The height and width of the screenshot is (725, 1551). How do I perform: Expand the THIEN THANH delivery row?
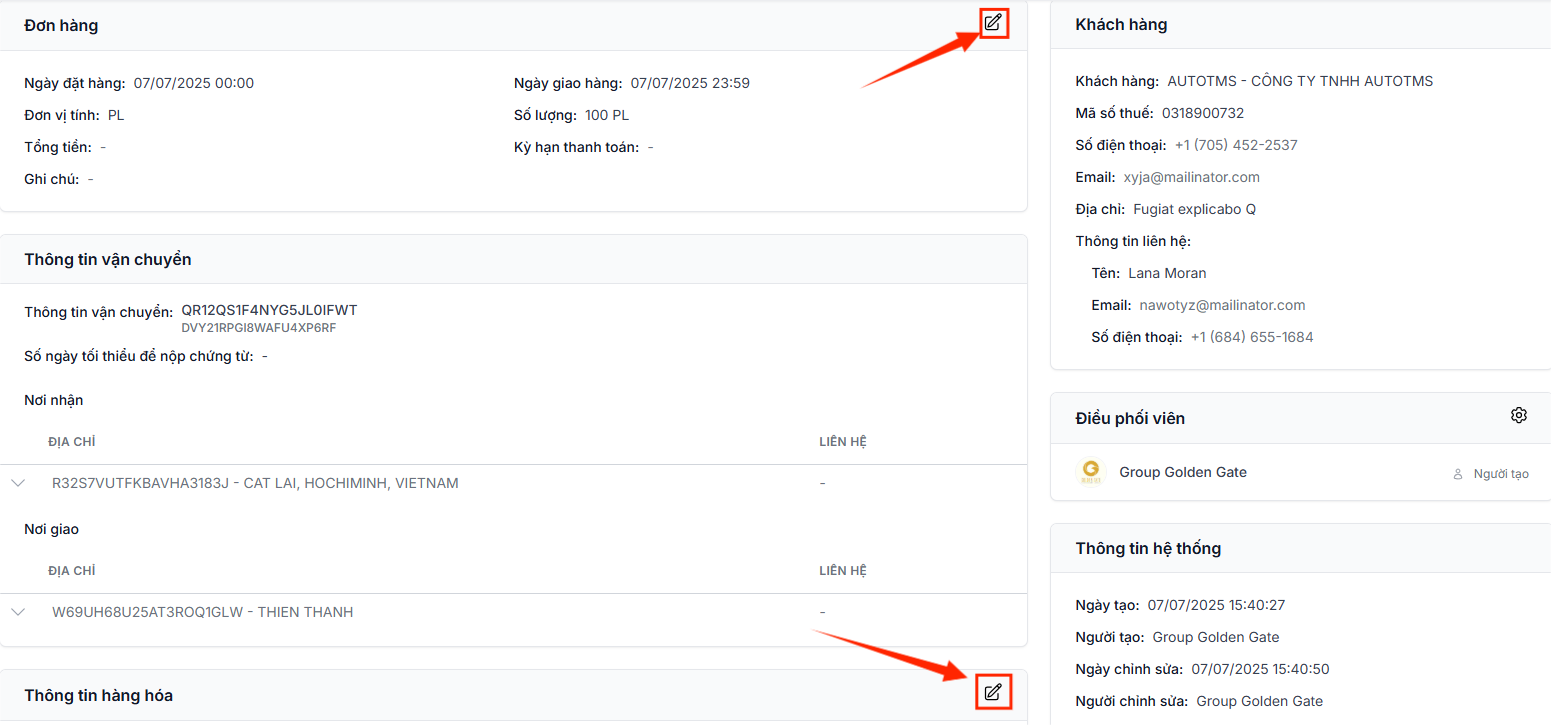click(18, 612)
